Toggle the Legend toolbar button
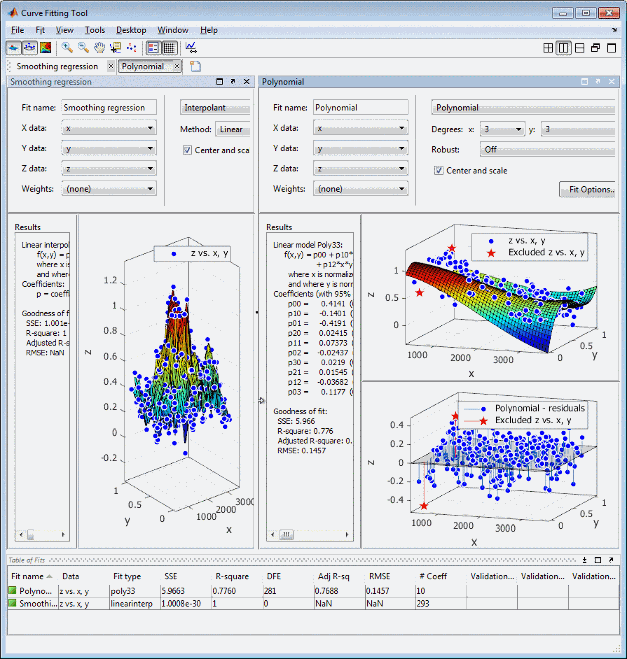The width and height of the screenshot is (627, 659). (x=153, y=47)
